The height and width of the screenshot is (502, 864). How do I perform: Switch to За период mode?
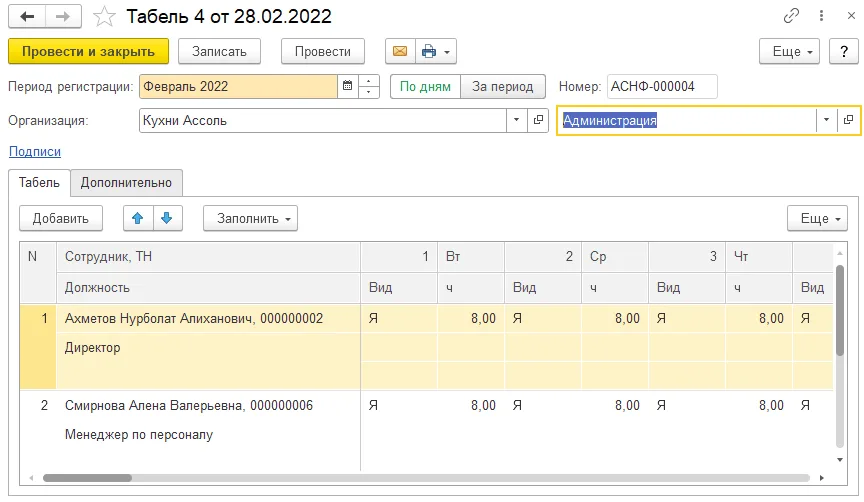click(x=503, y=87)
